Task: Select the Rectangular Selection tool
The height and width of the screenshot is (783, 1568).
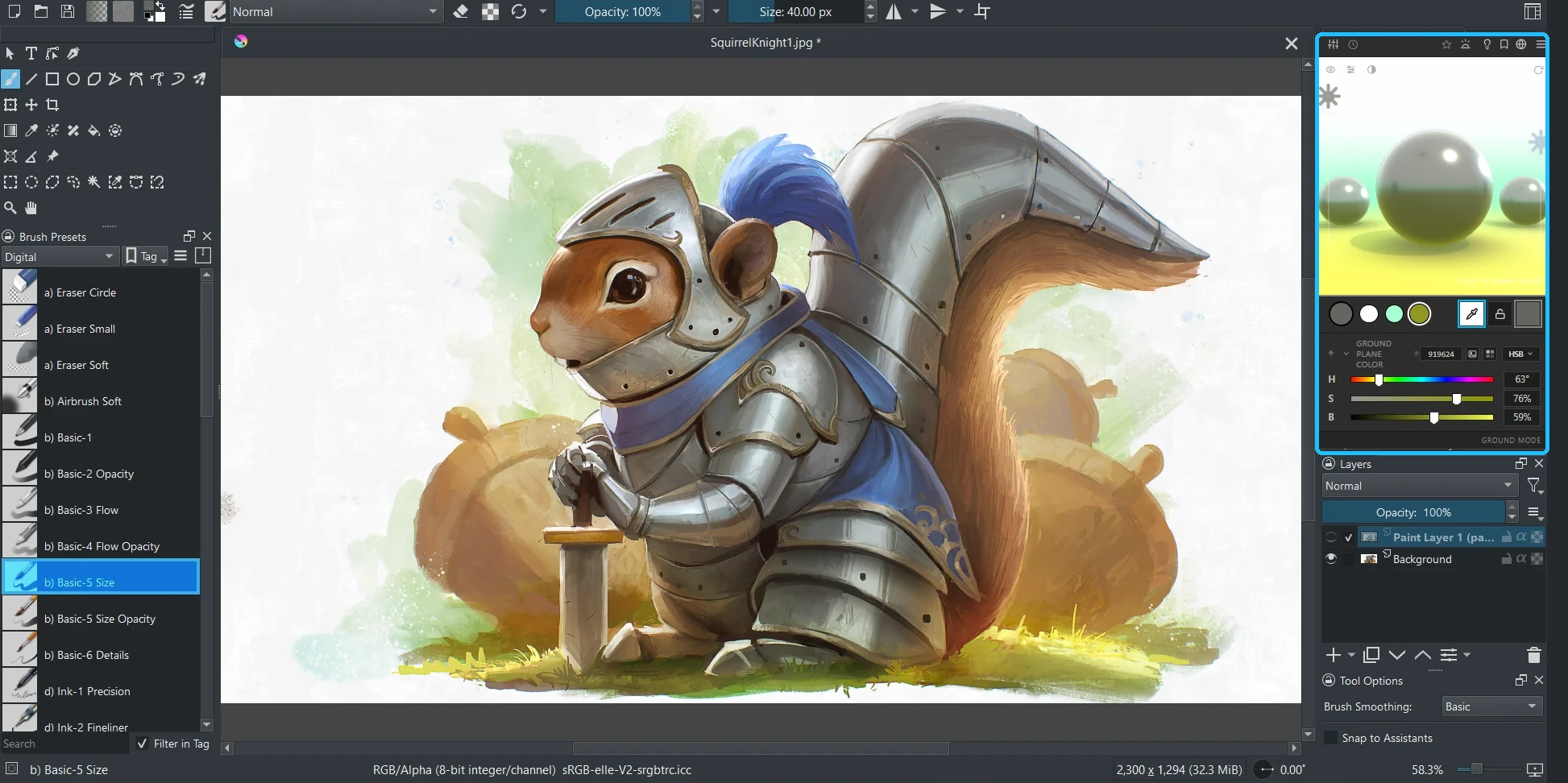Action: [10, 182]
